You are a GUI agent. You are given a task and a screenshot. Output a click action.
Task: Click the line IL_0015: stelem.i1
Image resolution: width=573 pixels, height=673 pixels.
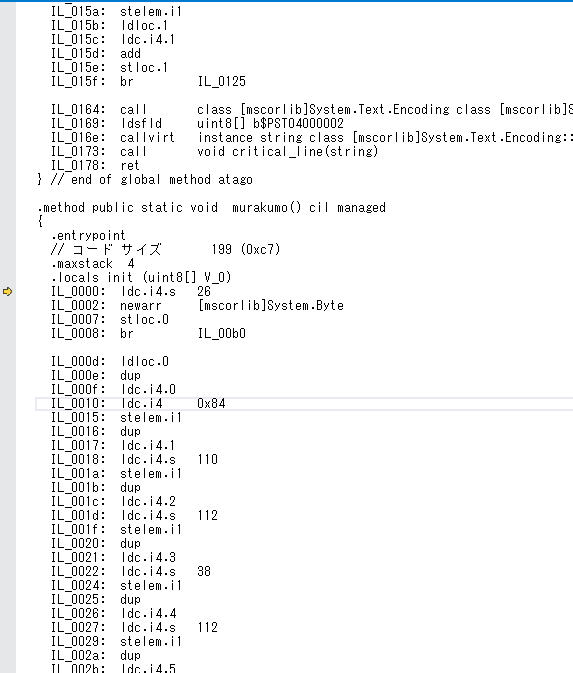tap(116, 418)
